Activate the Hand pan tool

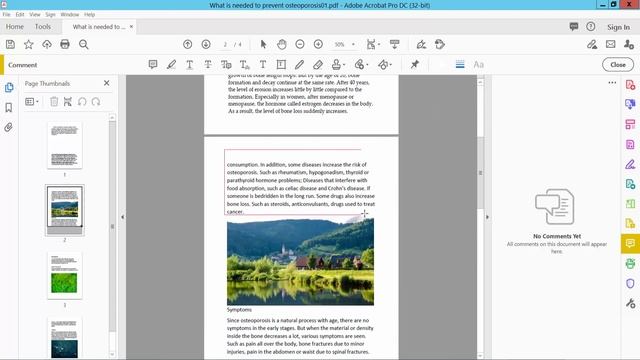pyautogui.click(x=282, y=44)
